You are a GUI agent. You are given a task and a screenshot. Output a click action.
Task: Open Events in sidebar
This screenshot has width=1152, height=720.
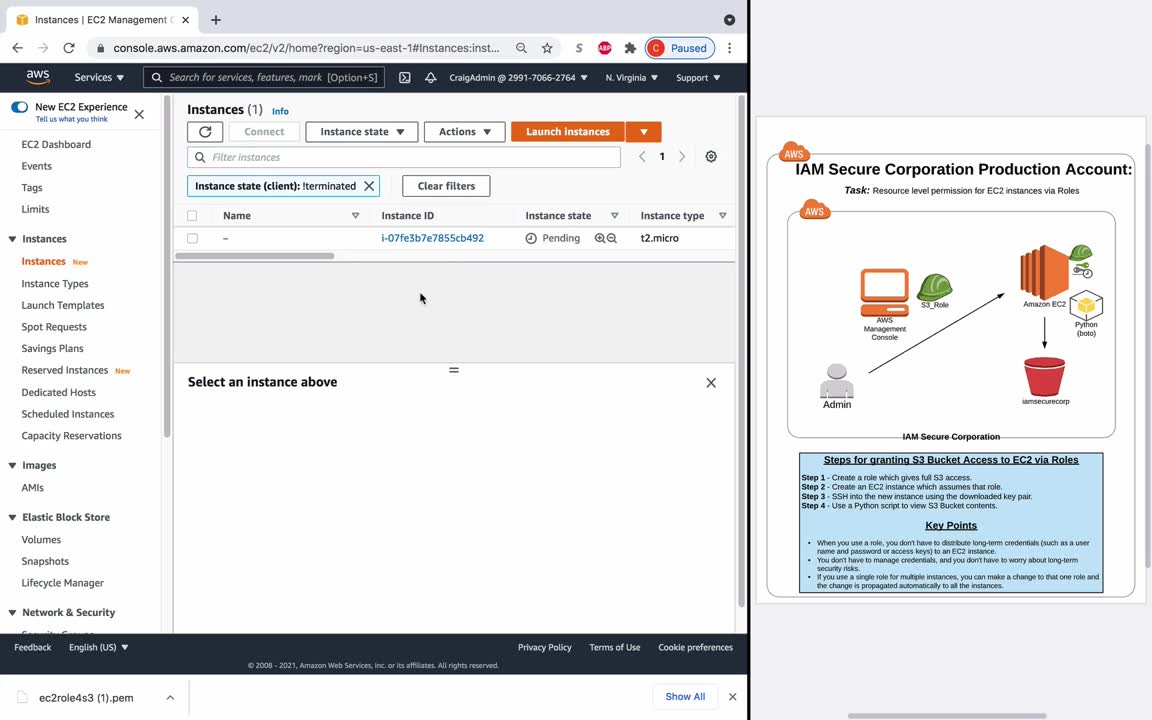[x=37, y=166]
